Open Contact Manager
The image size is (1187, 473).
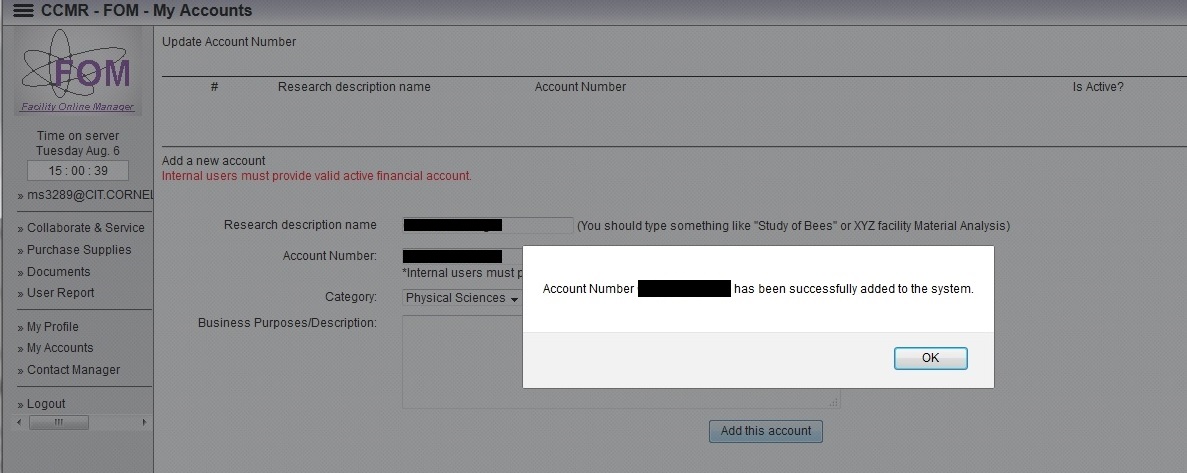coord(73,370)
